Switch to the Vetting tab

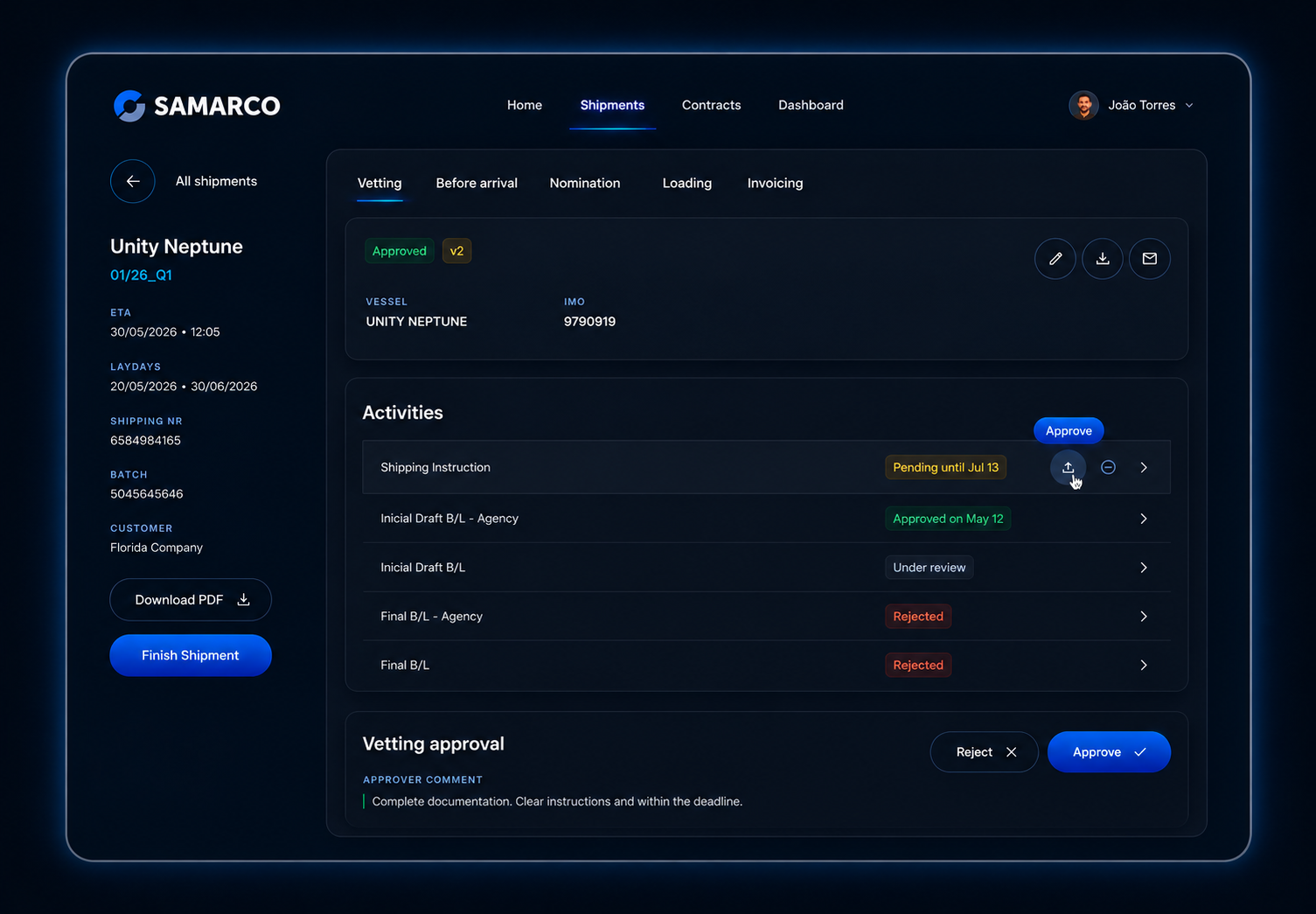[379, 183]
